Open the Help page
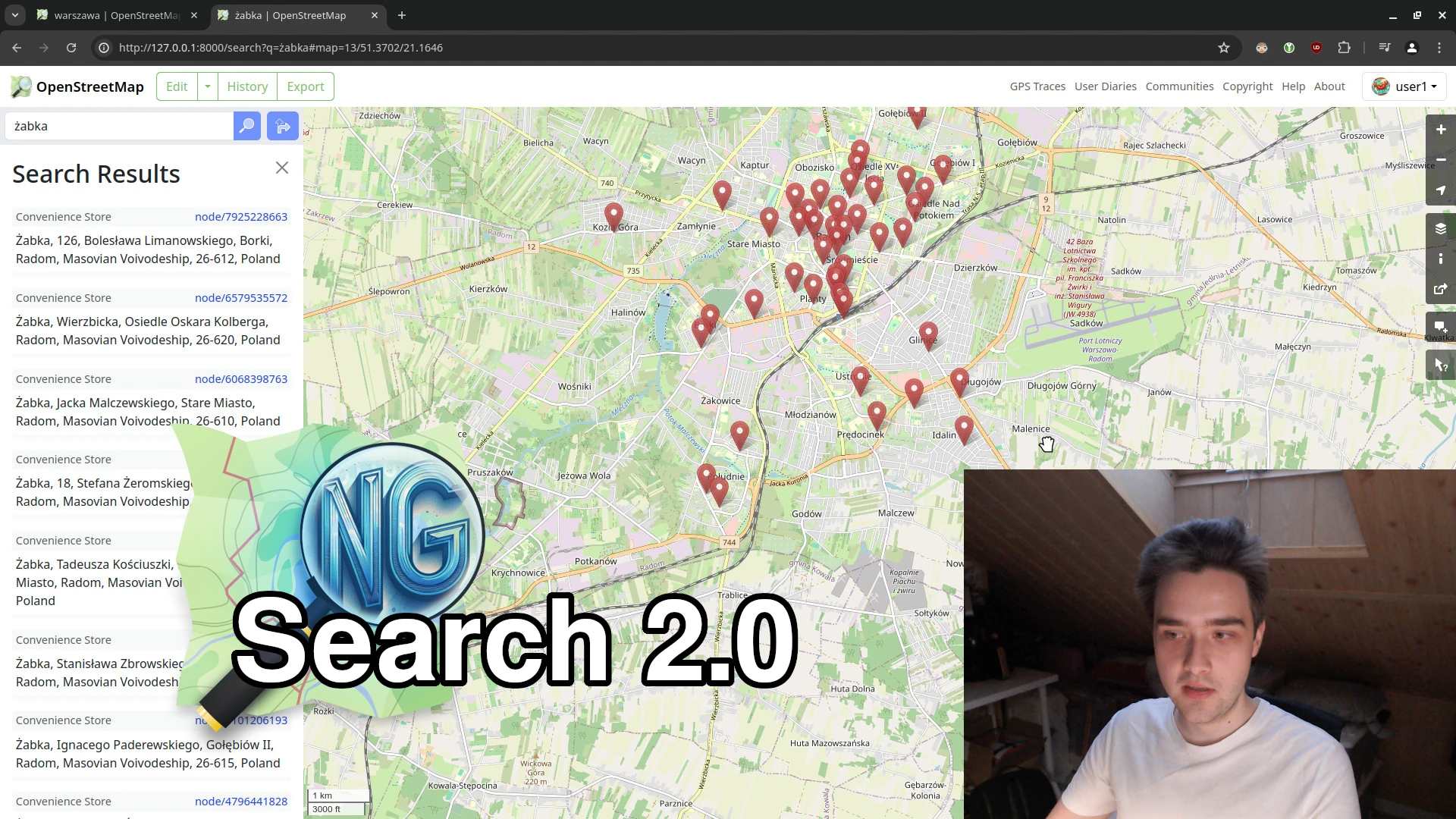This screenshot has height=819, width=1456. click(x=1293, y=86)
